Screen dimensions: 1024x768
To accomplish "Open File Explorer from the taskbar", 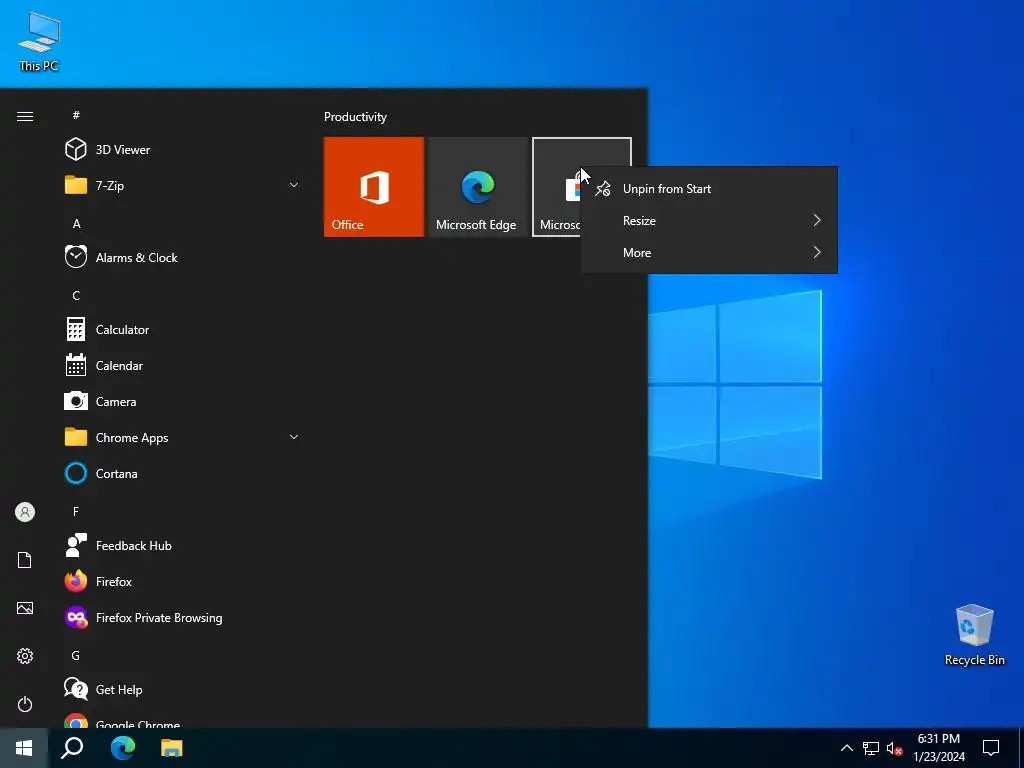I will tap(172, 748).
